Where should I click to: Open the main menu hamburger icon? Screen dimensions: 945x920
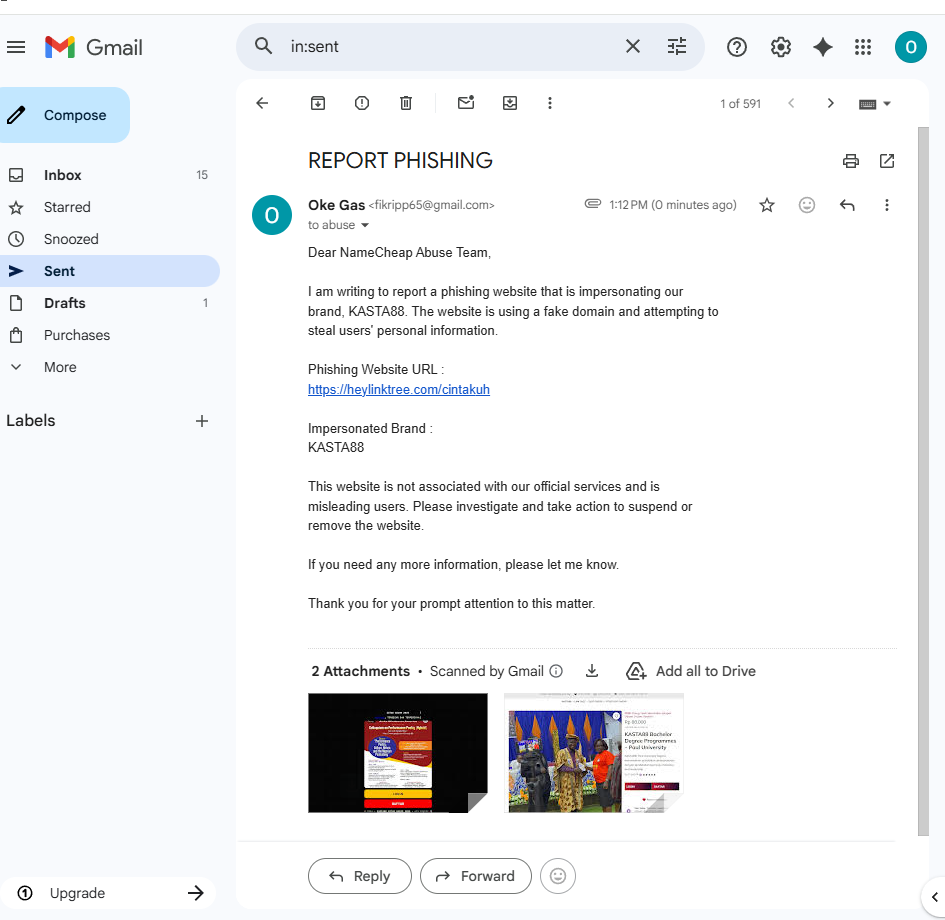coord(16,47)
